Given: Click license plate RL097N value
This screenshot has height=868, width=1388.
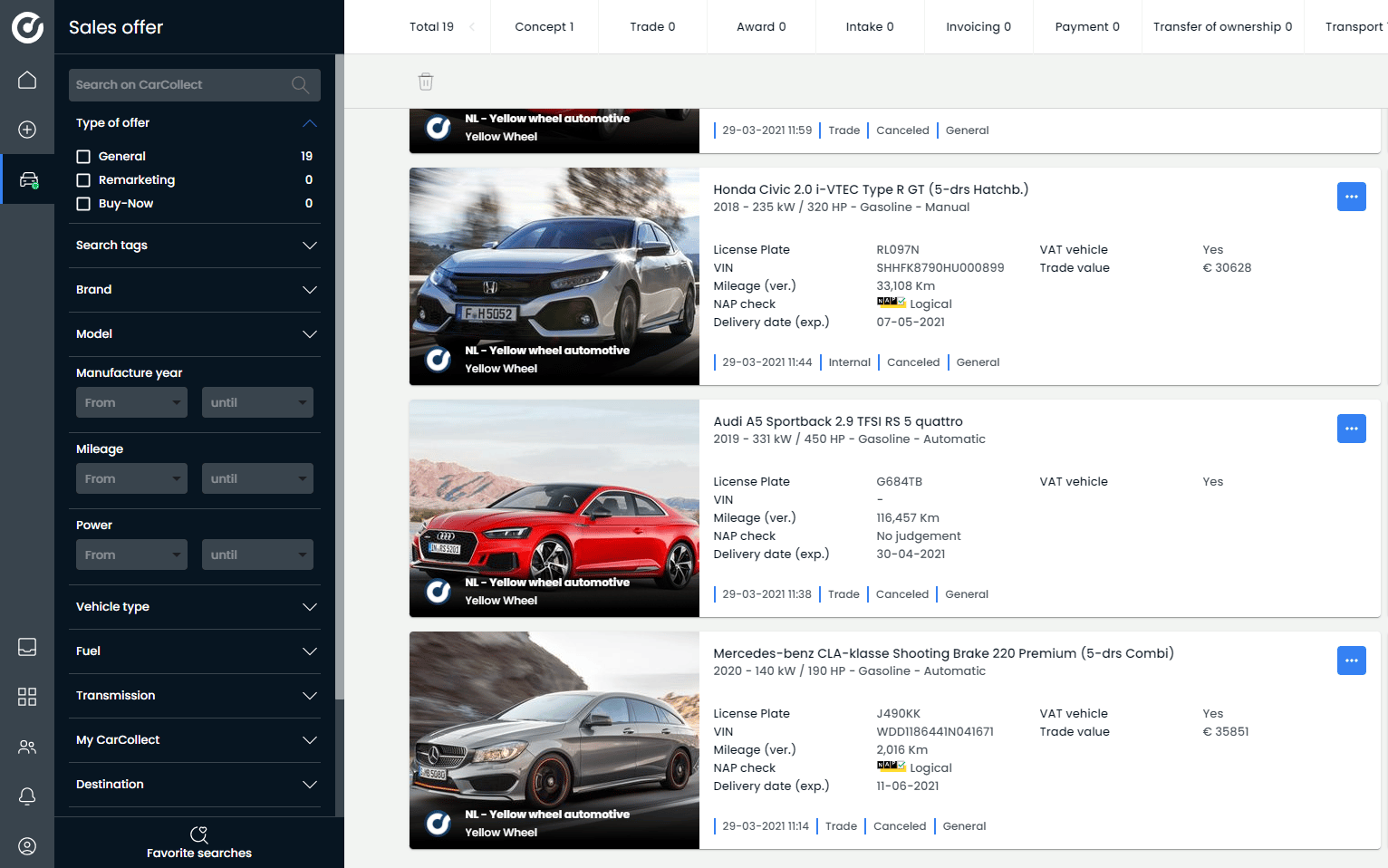Looking at the screenshot, I should coord(898,250).
